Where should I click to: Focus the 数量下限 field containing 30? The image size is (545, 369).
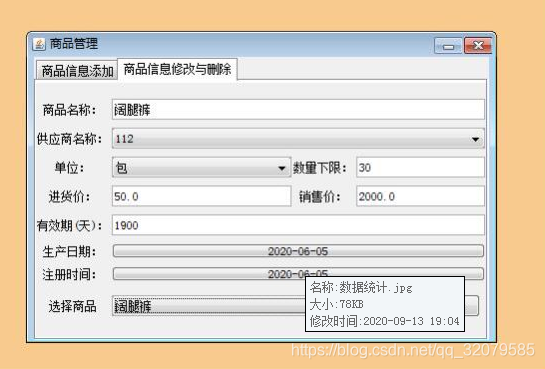click(420, 167)
